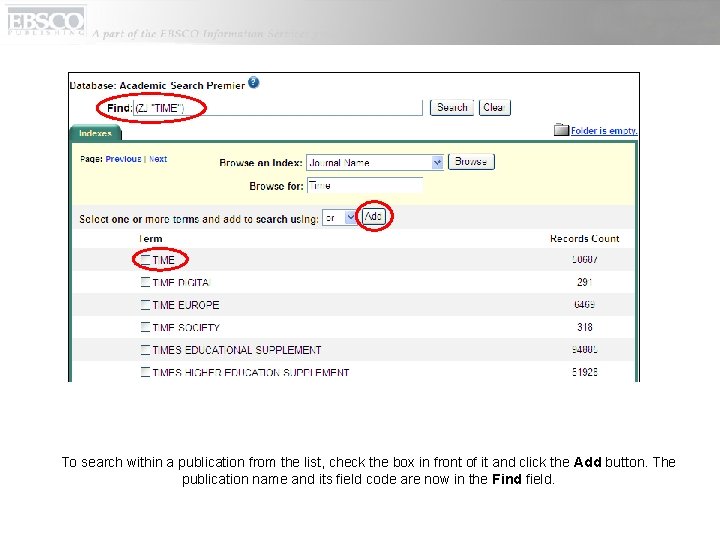Open the database help question-mark icon

(253, 83)
